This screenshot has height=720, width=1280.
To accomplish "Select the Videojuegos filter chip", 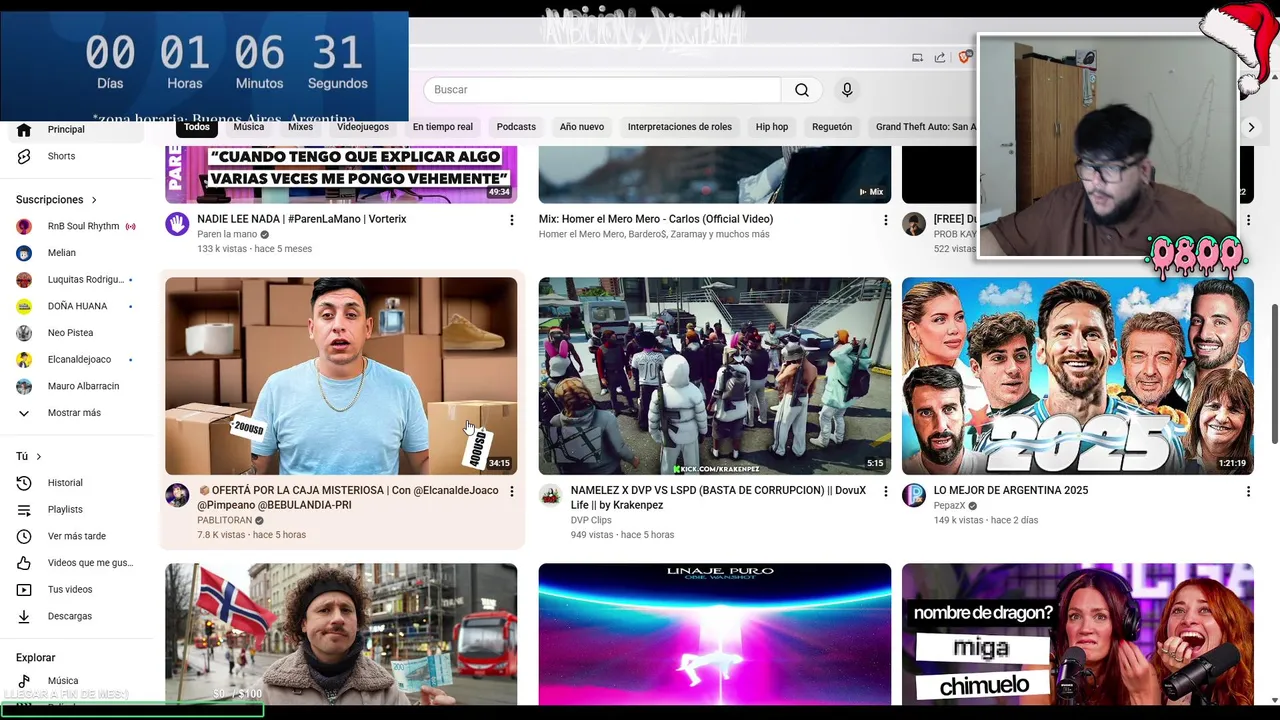I will pyautogui.click(x=363, y=127).
